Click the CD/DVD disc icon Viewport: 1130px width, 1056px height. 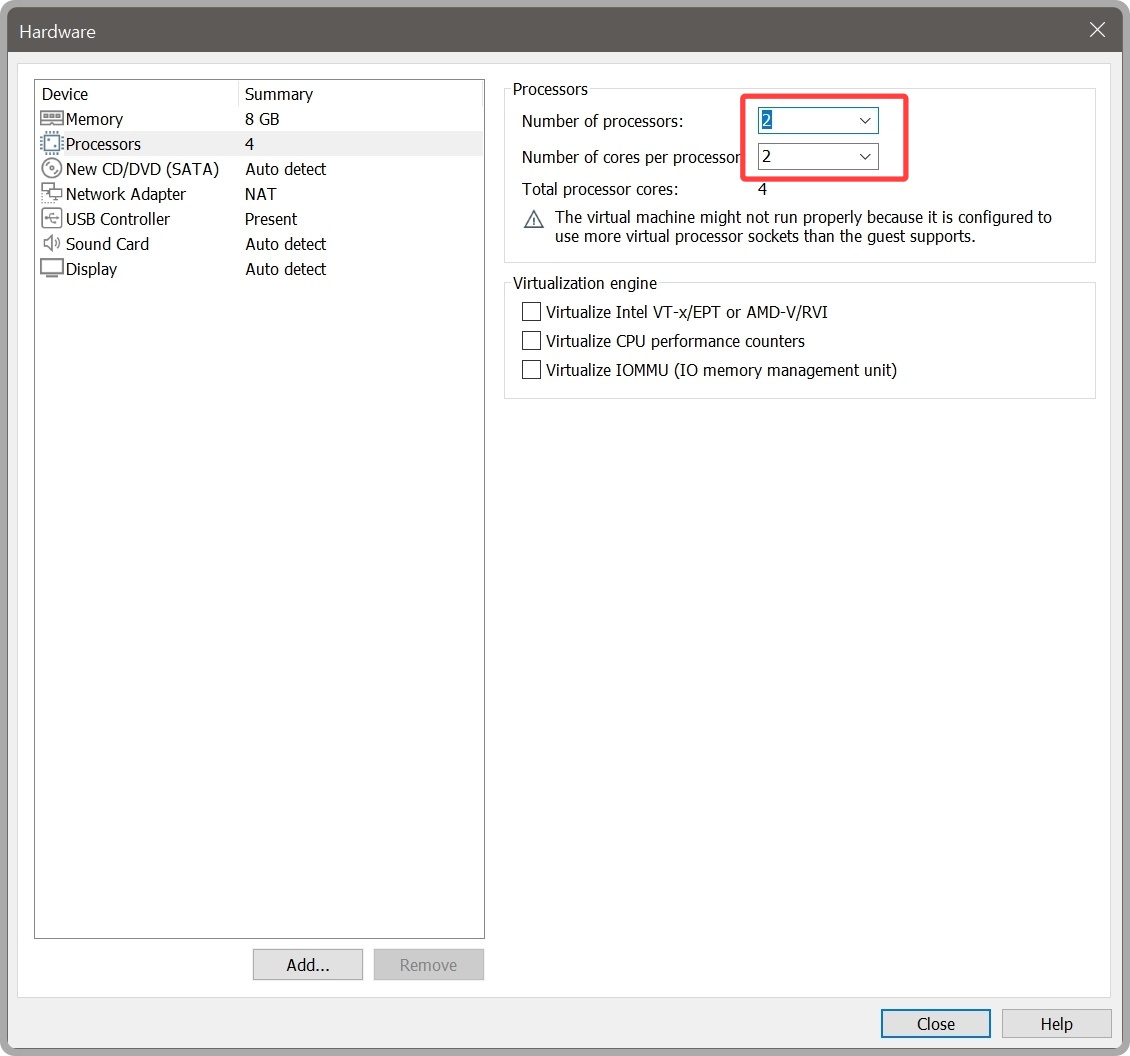pyautogui.click(x=52, y=169)
